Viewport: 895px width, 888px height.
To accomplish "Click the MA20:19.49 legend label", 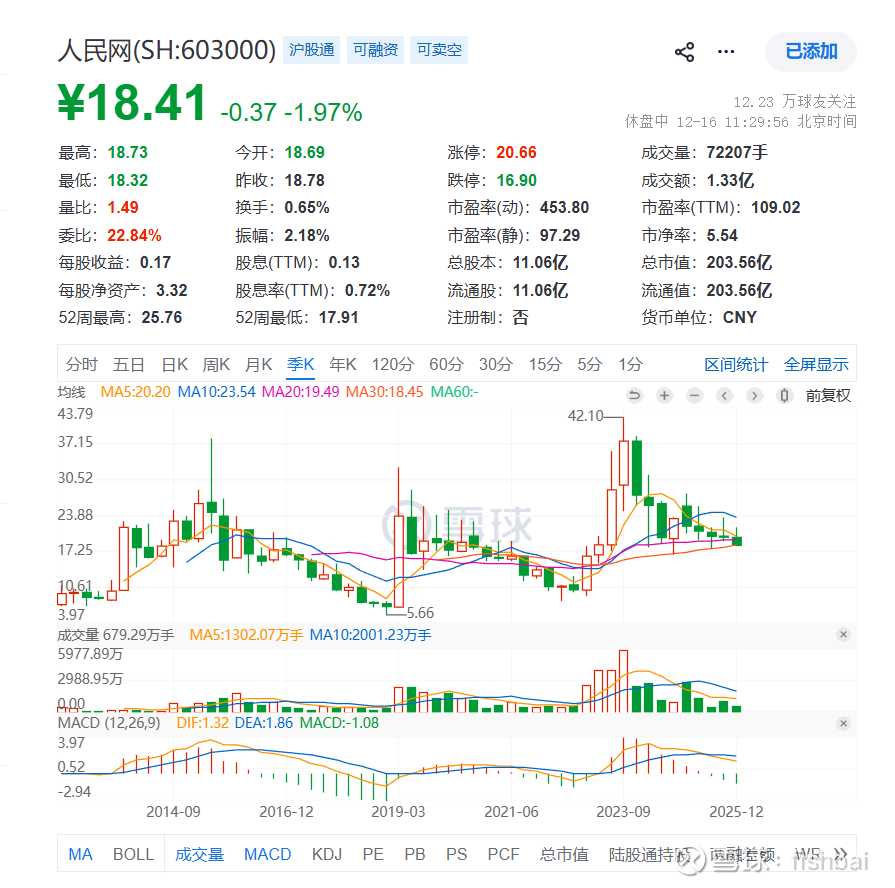I will tap(300, 392).
